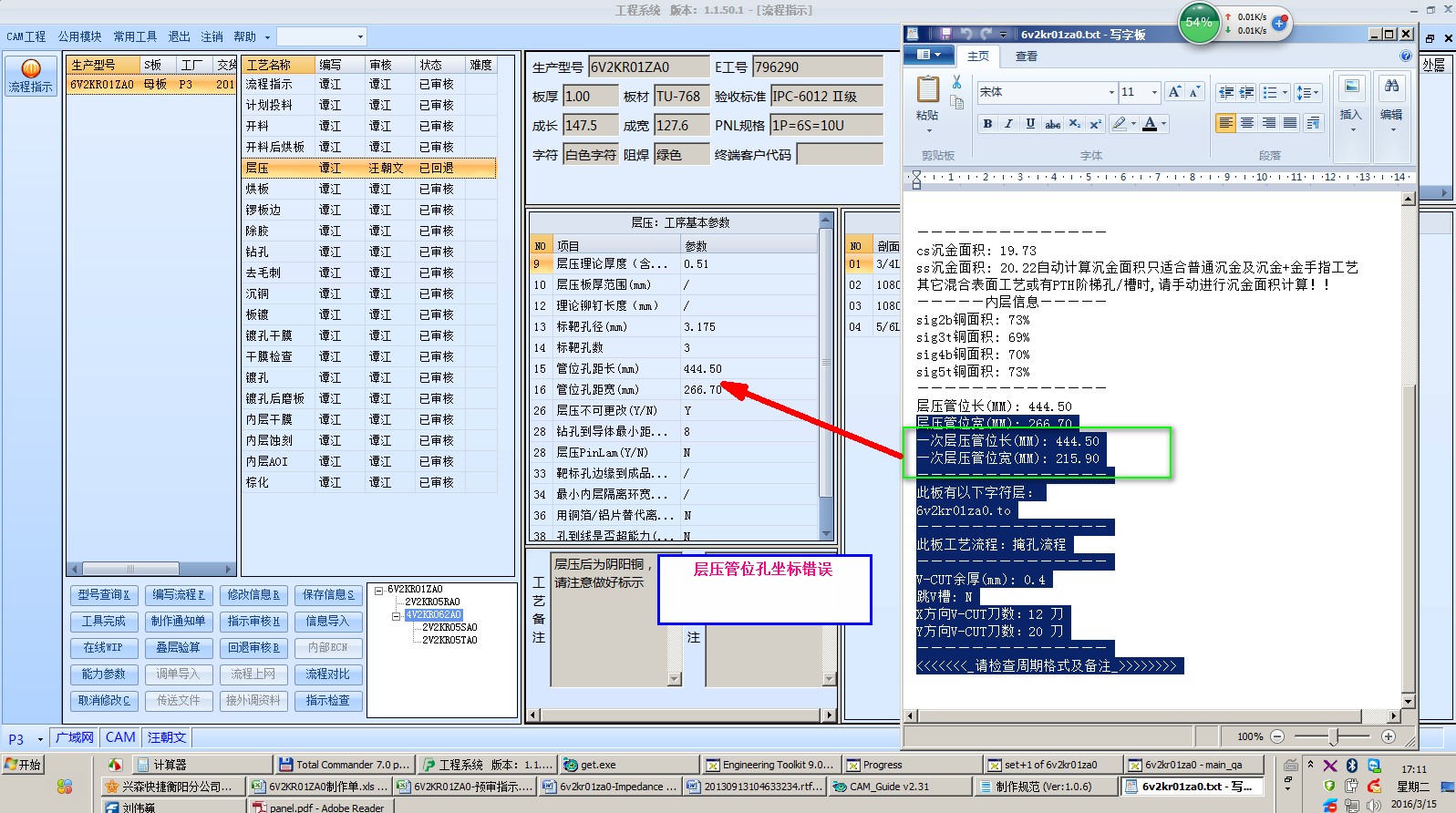Click the 编写流程F button
This screenshot has width=1456, height=813.
(x=179, y=595)
